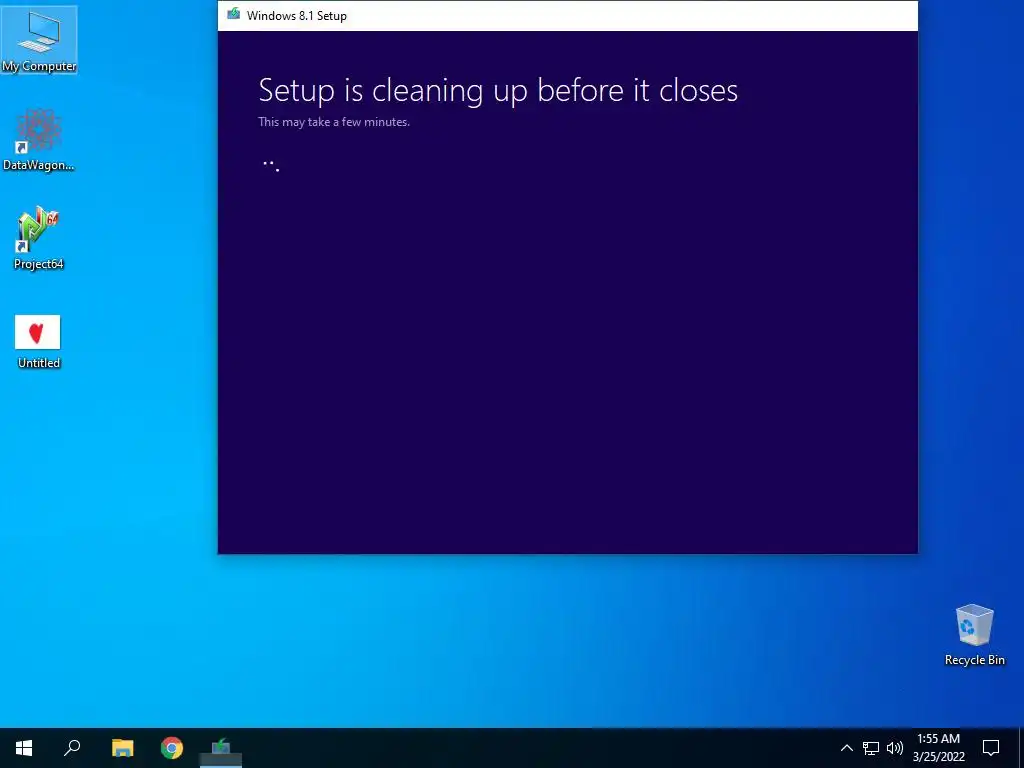Open the network status tray icon

point(871,748)
